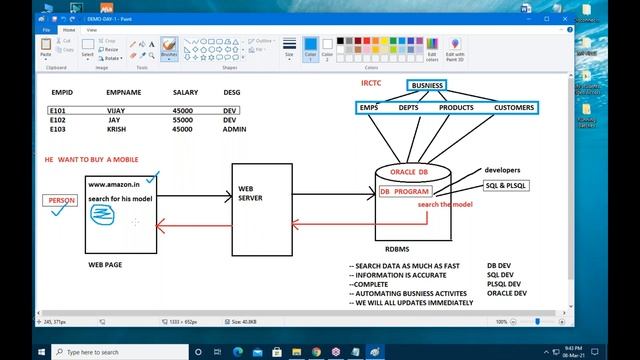Click the Windows Start button

(42, 352)
